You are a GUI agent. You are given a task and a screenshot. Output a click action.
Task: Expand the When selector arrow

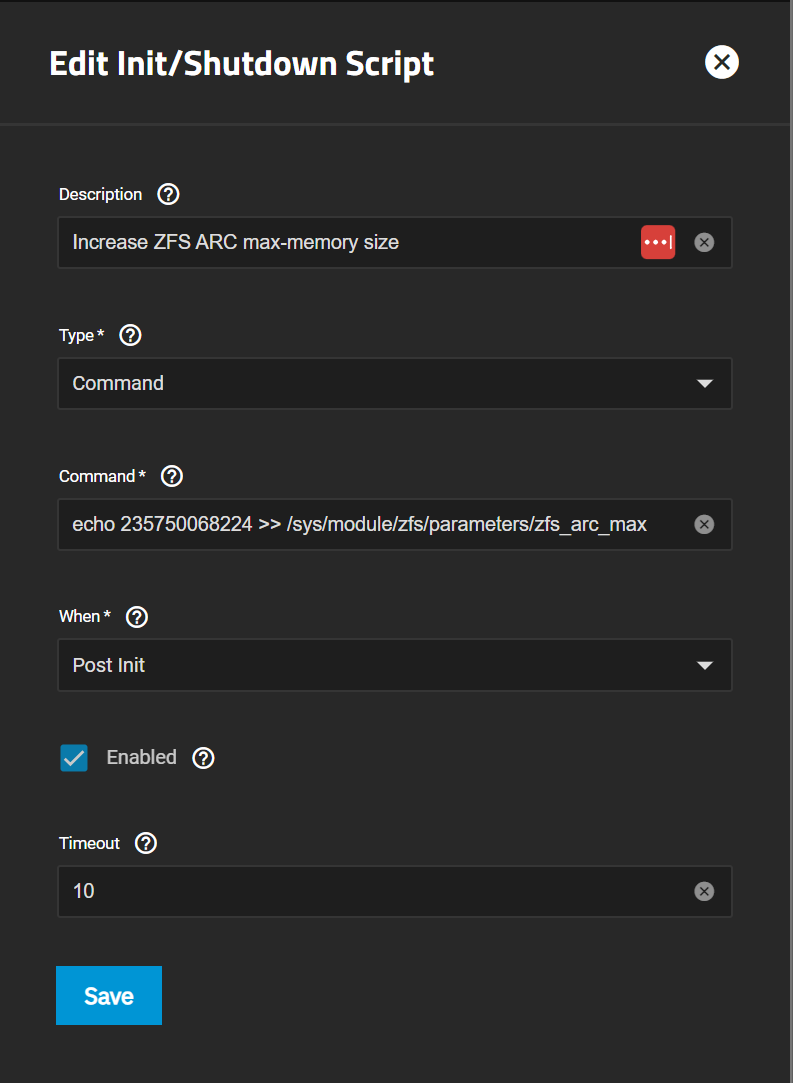click(x=704, y=665)
